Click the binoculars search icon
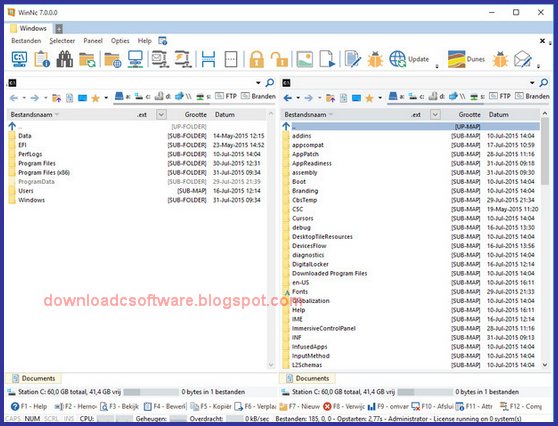The image size is (558, 426). (64, 59)
